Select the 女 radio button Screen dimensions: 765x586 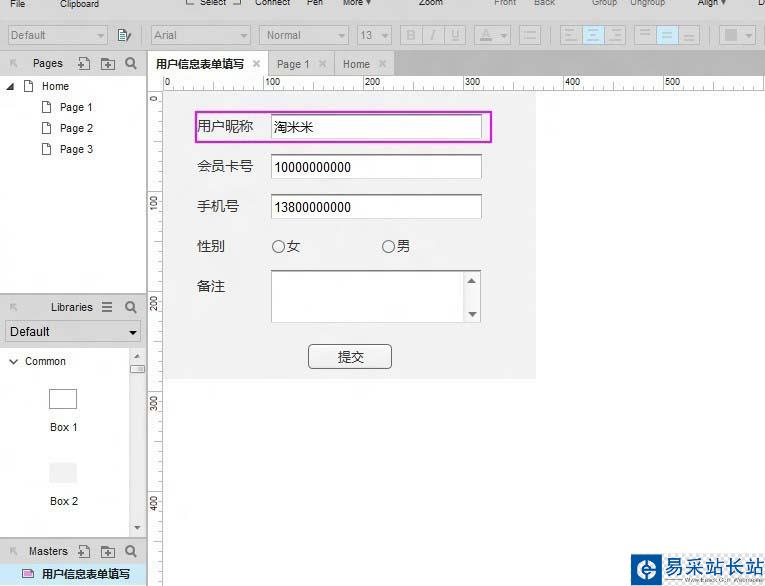tap(278, 246)
